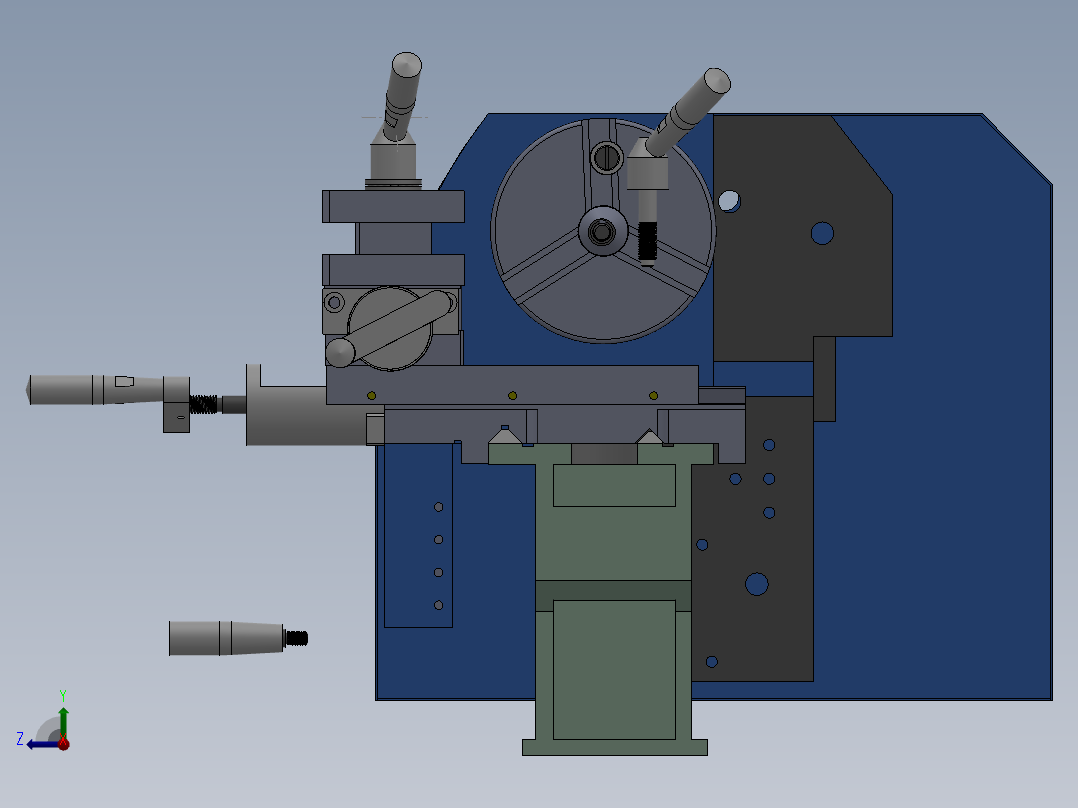Select a yellow oiler point on the slide
The height and width of the screenshot is (808, 1078).
click(x=512, y=395)
